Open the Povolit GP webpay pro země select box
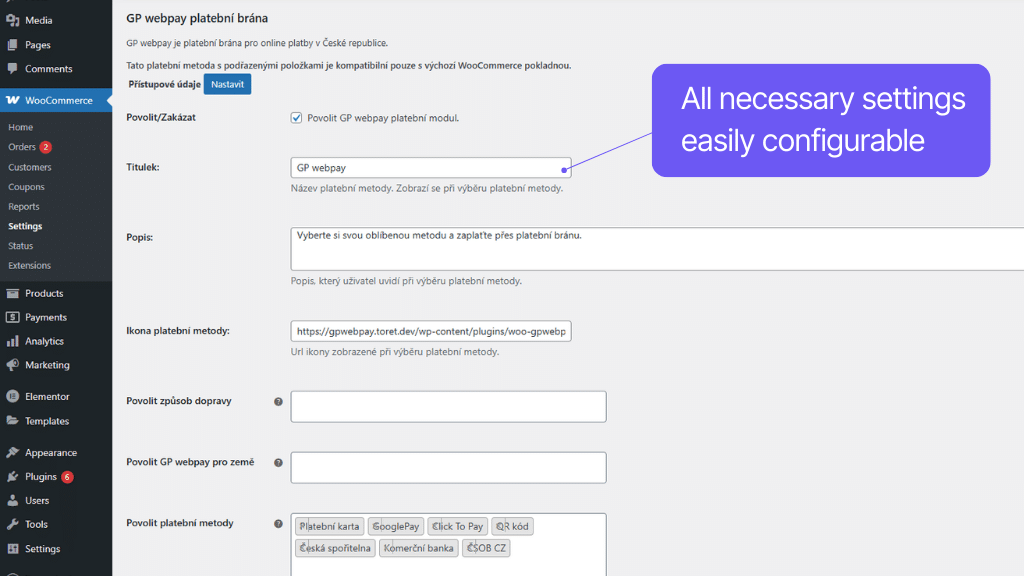 pyautogui.click(x=448, y=468)
